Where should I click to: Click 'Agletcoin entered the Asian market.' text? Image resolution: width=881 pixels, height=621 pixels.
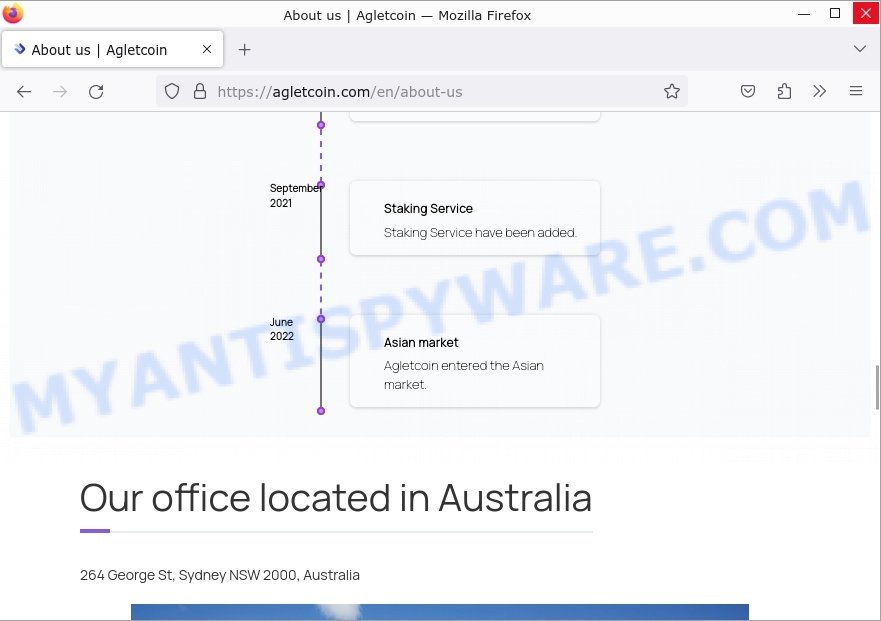click(x=464, y=375)
